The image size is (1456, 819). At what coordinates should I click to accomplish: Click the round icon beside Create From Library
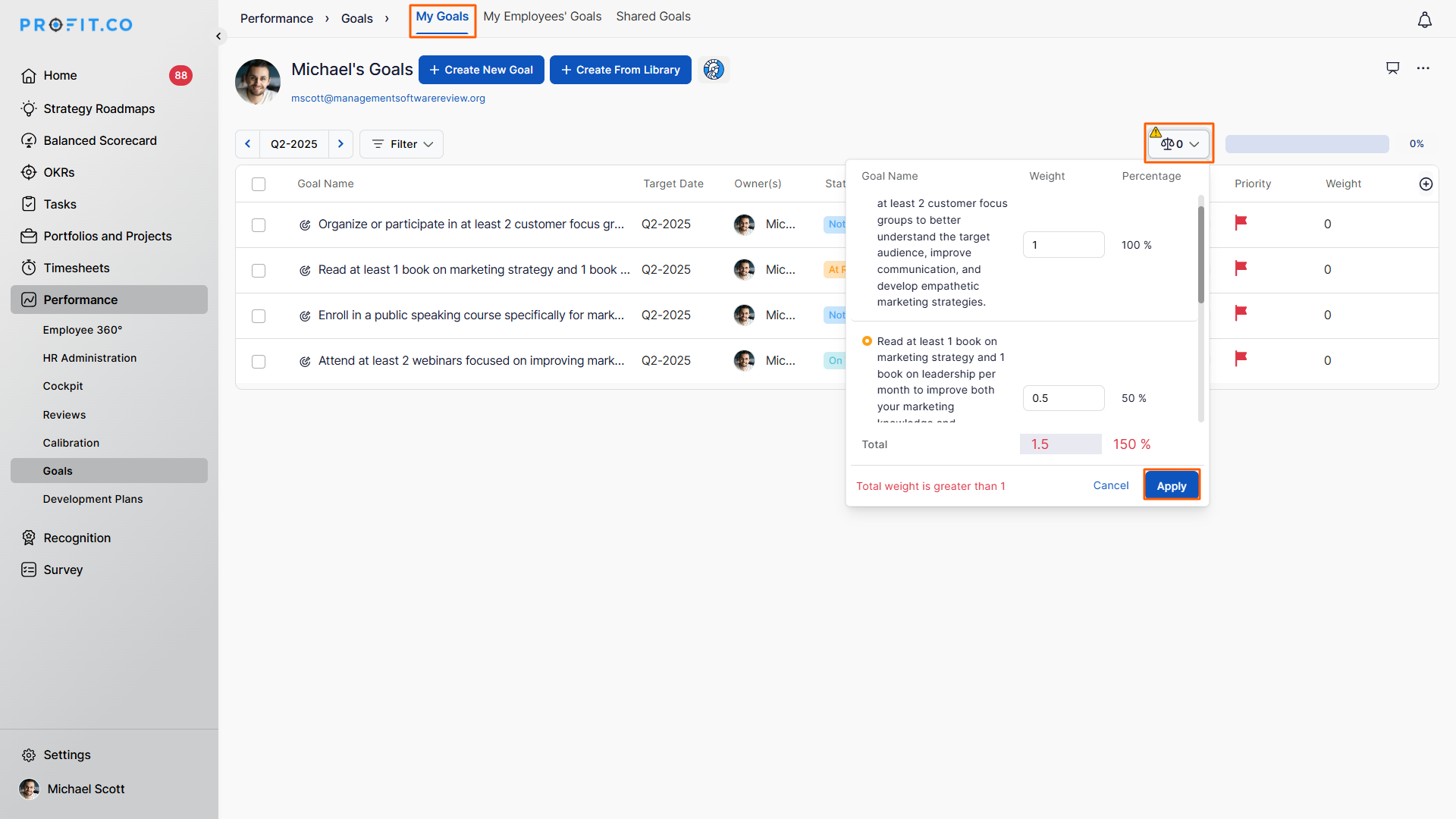coord(713,70)
